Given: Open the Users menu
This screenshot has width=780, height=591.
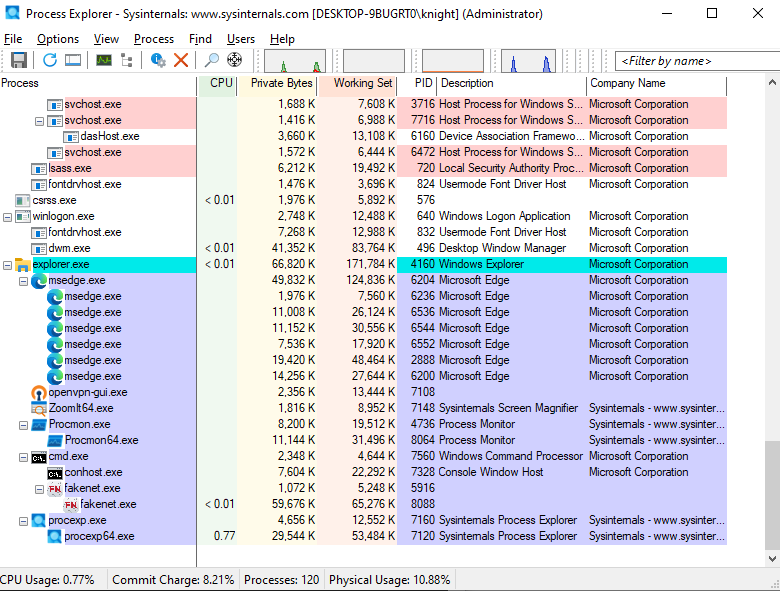Looking at the screenshot, I should 241,39.
